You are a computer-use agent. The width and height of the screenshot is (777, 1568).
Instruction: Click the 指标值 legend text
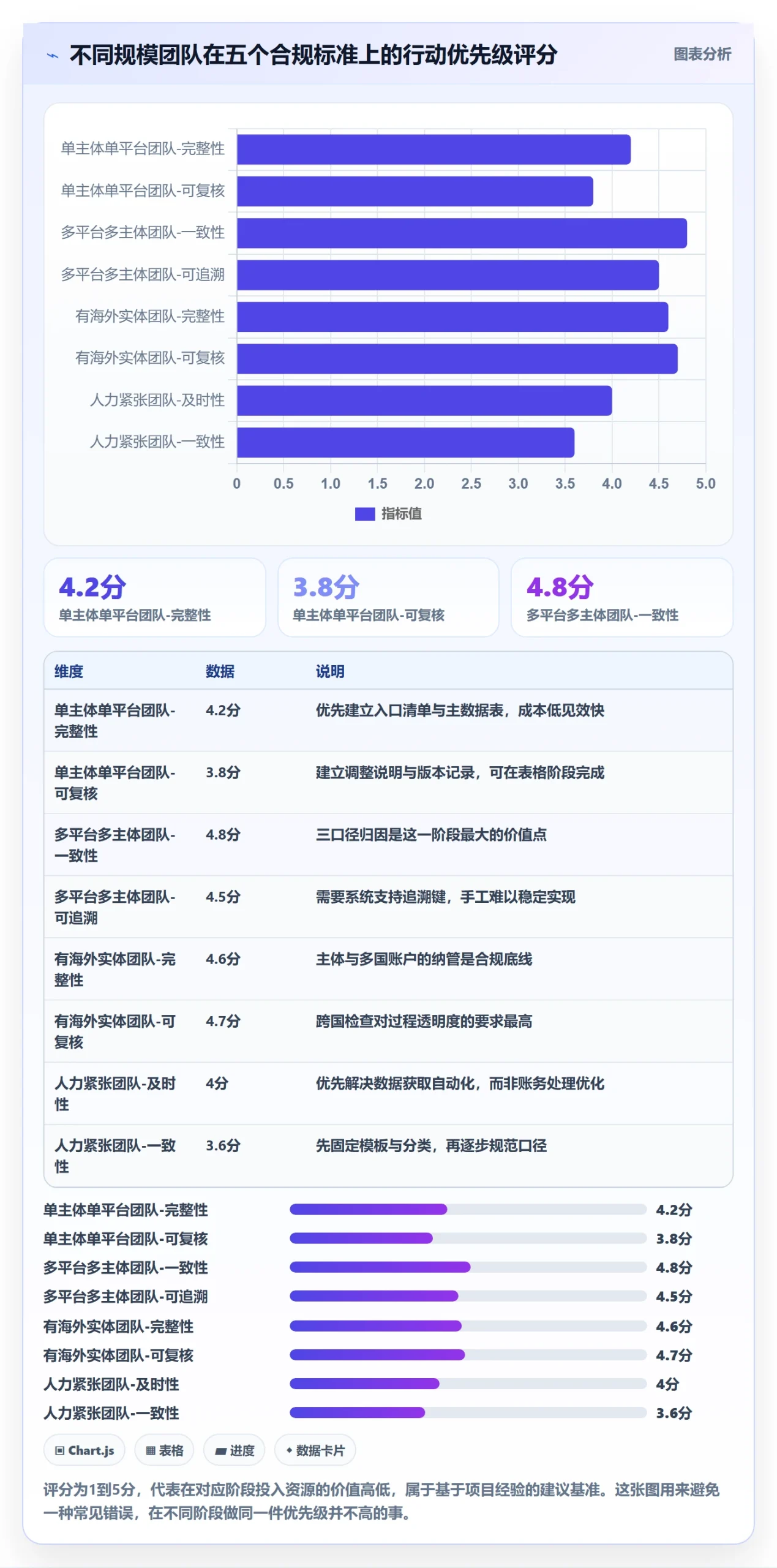click(x=401, y=514)
